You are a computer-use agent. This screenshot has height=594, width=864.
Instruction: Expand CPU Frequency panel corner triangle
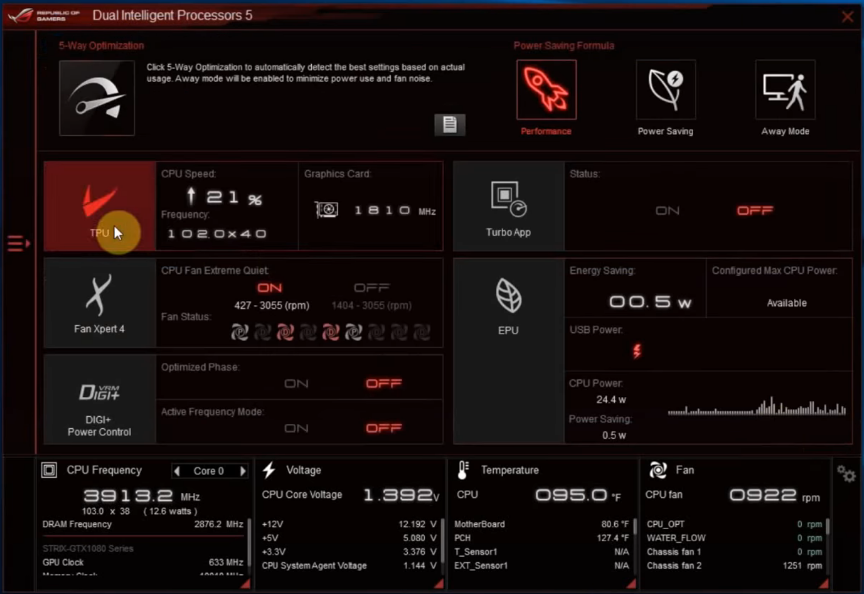245,583
